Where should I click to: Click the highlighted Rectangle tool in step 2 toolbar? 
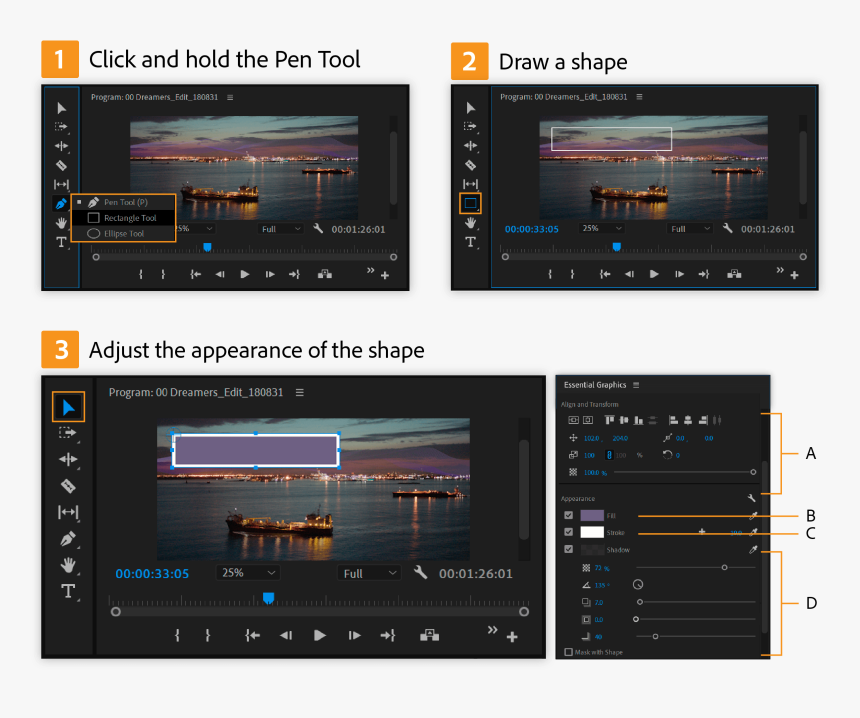point(470,203)
